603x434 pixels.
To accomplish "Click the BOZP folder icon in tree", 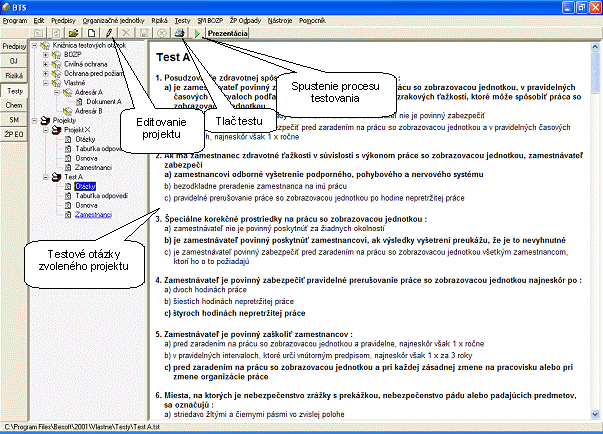I will 57,55.
